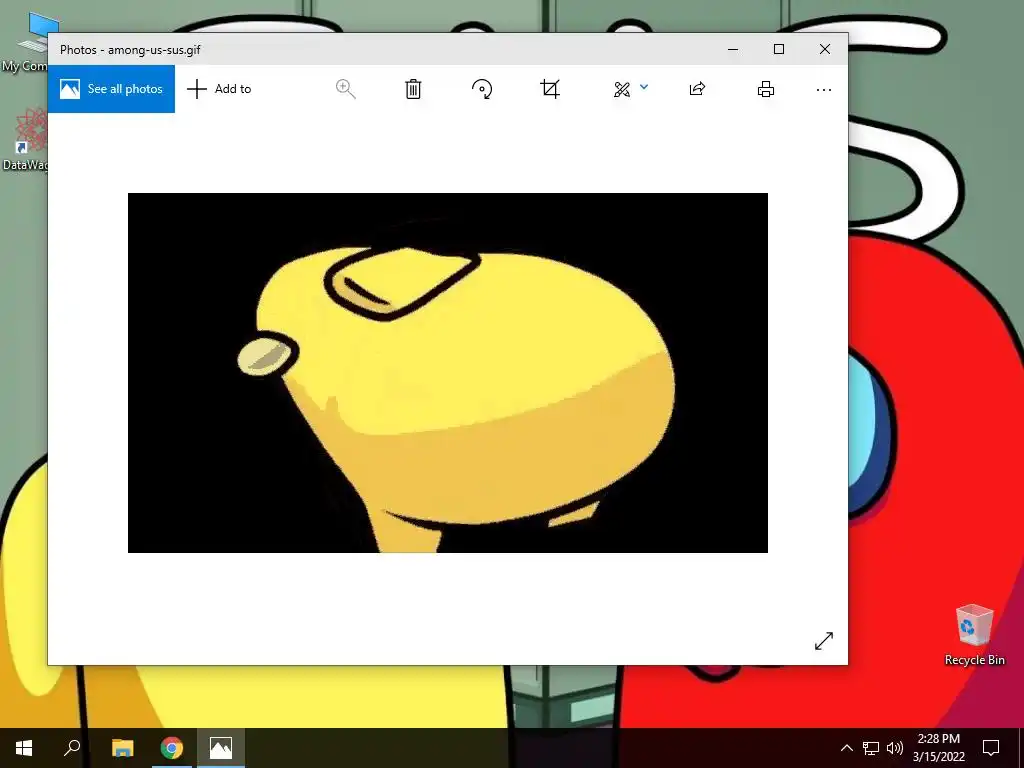Select the My Computer desktop icon
The height and width of the screenshot is (768, 1024).
(x=24, y=42)
